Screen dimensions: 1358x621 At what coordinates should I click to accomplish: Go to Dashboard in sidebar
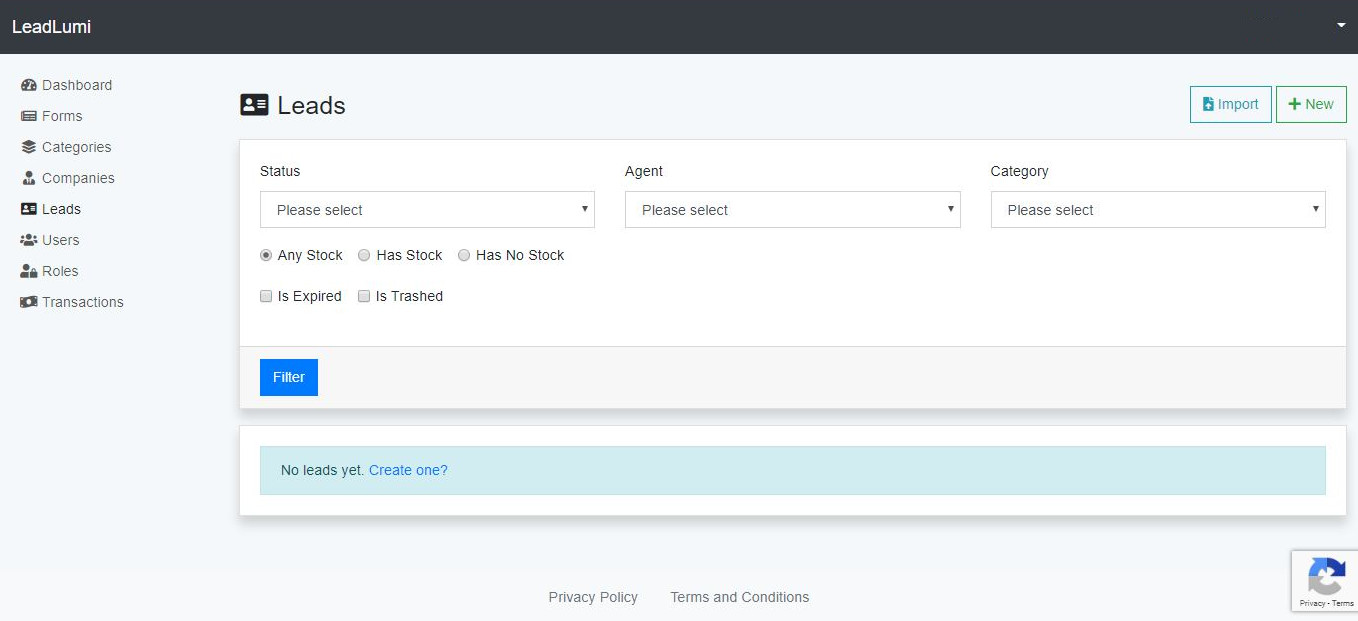(66, 85)
